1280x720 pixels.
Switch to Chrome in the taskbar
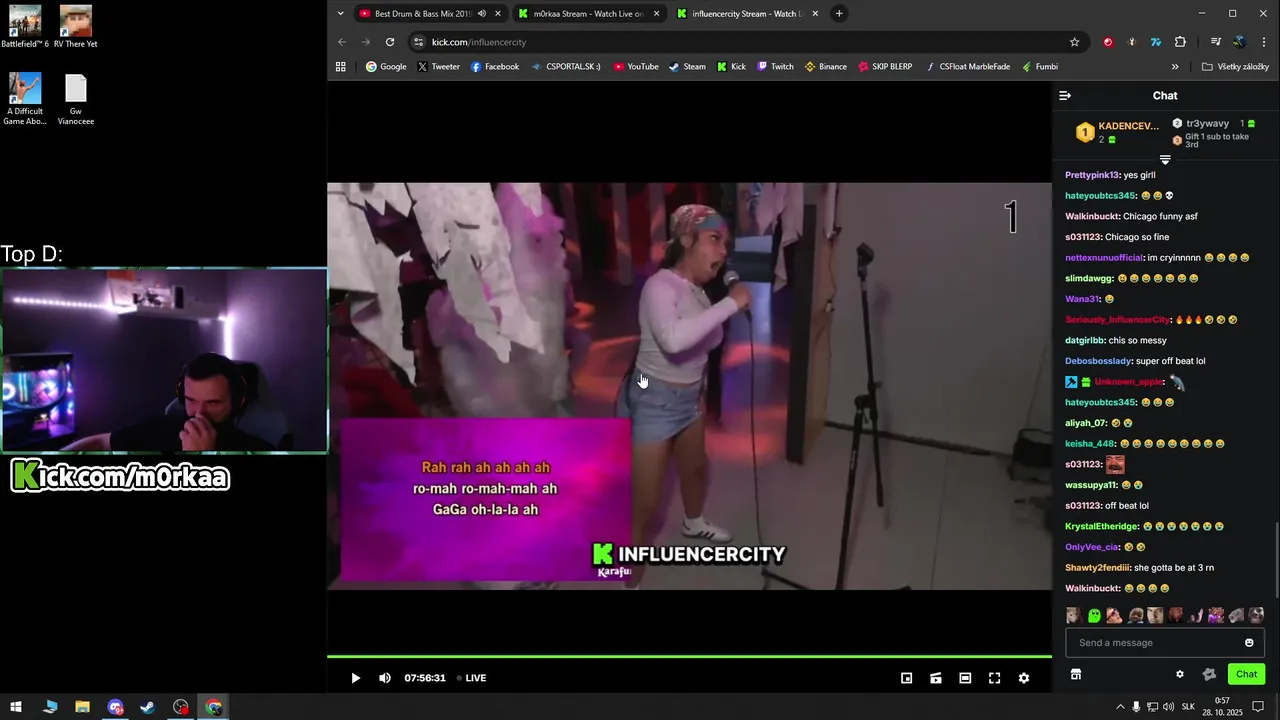214,707
